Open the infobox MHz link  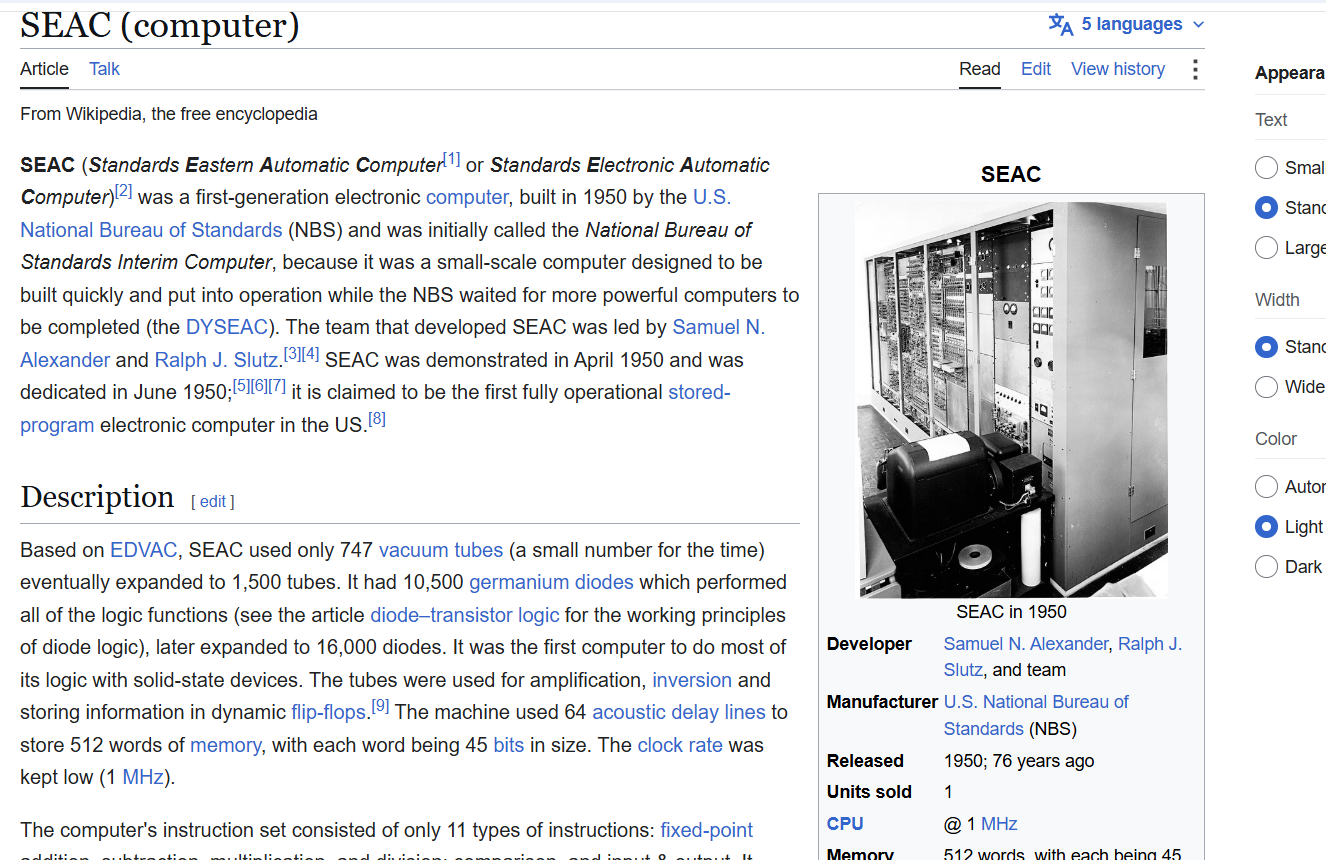coord(999,824)
